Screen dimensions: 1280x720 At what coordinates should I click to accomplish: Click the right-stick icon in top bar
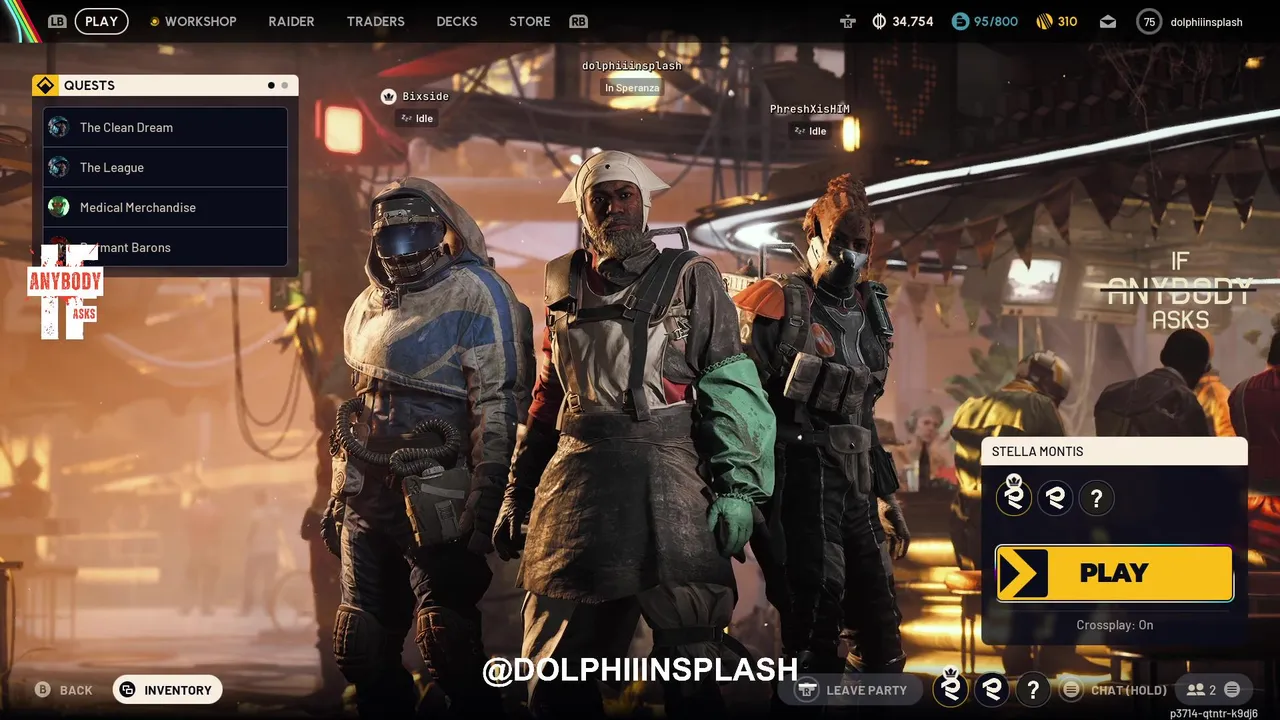pos(848,21)
